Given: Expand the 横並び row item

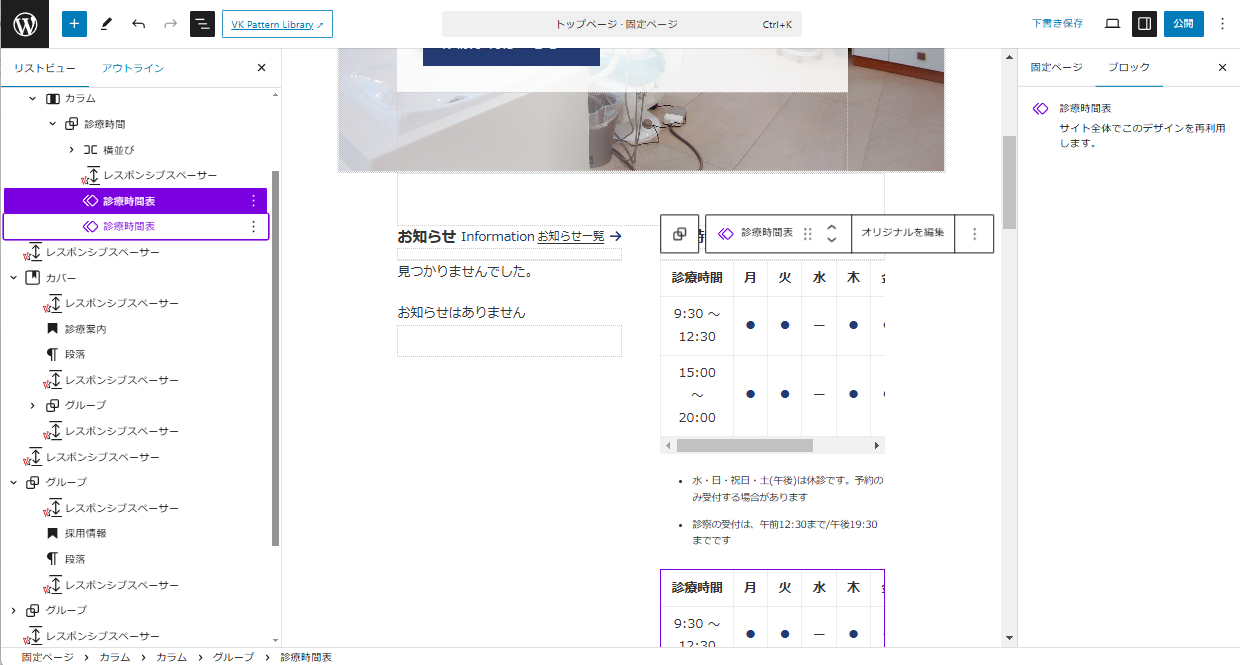Looking at the screenshot, I should 72,150.
